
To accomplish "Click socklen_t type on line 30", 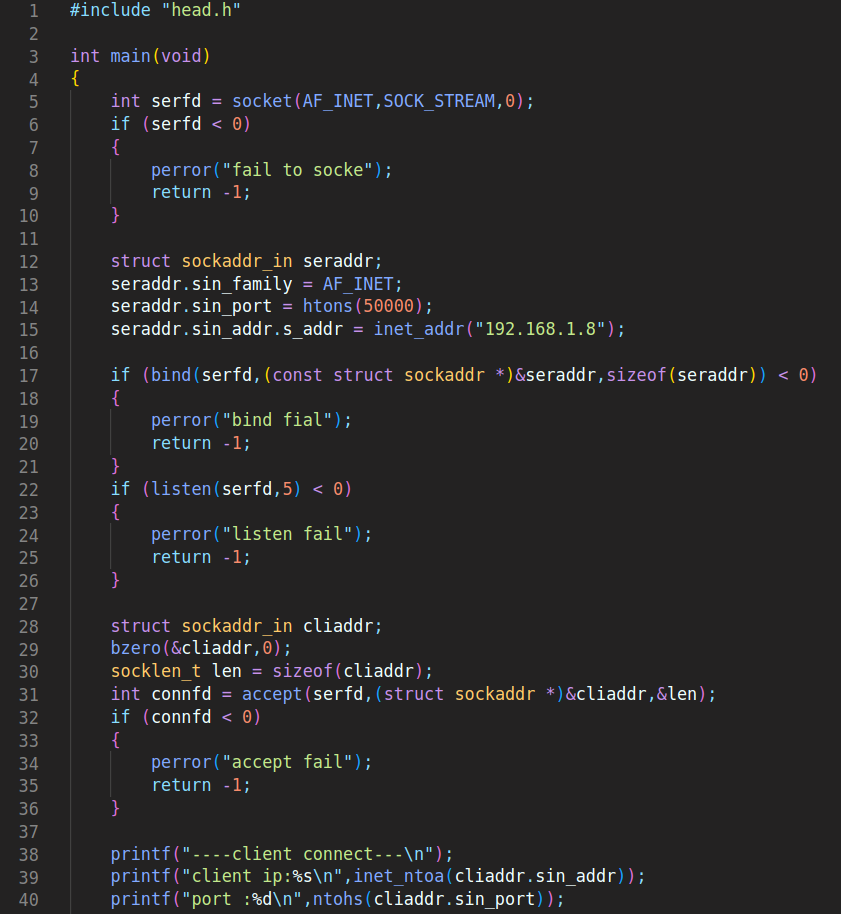I will click(156, 671).
